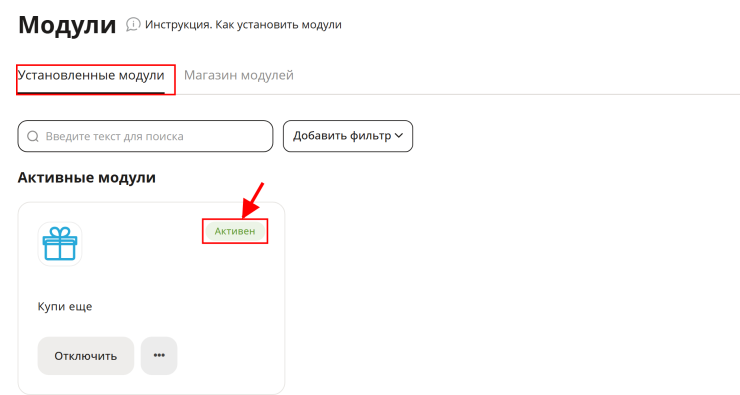Click the Модули page title

click(67, 25)
